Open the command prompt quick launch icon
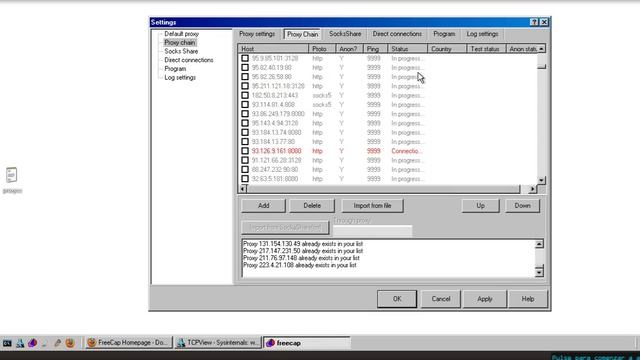 [7, 343]
